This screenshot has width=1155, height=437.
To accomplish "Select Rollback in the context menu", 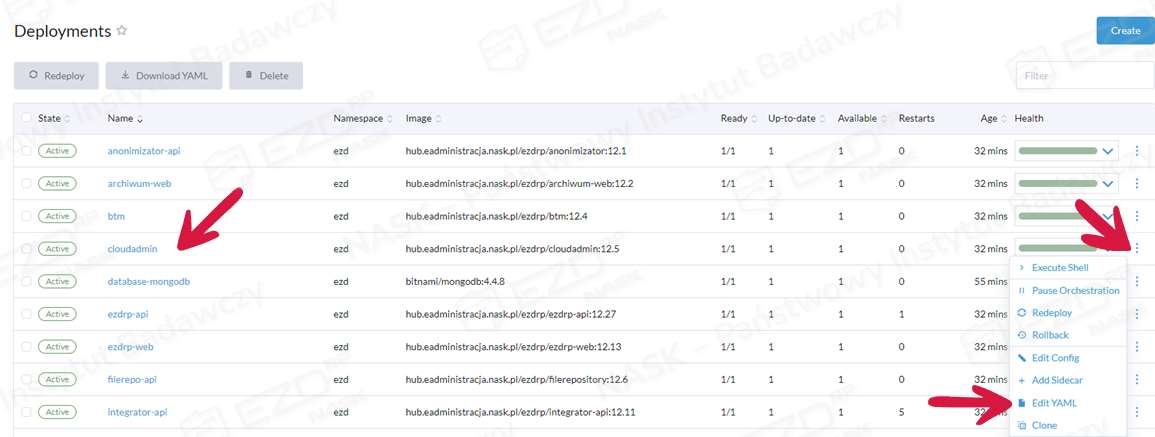I will [1050, 335].
